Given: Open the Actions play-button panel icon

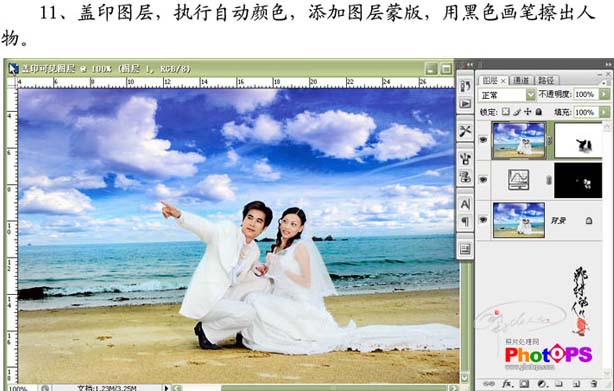Looking at the screenshot, I should pos(465,104).
